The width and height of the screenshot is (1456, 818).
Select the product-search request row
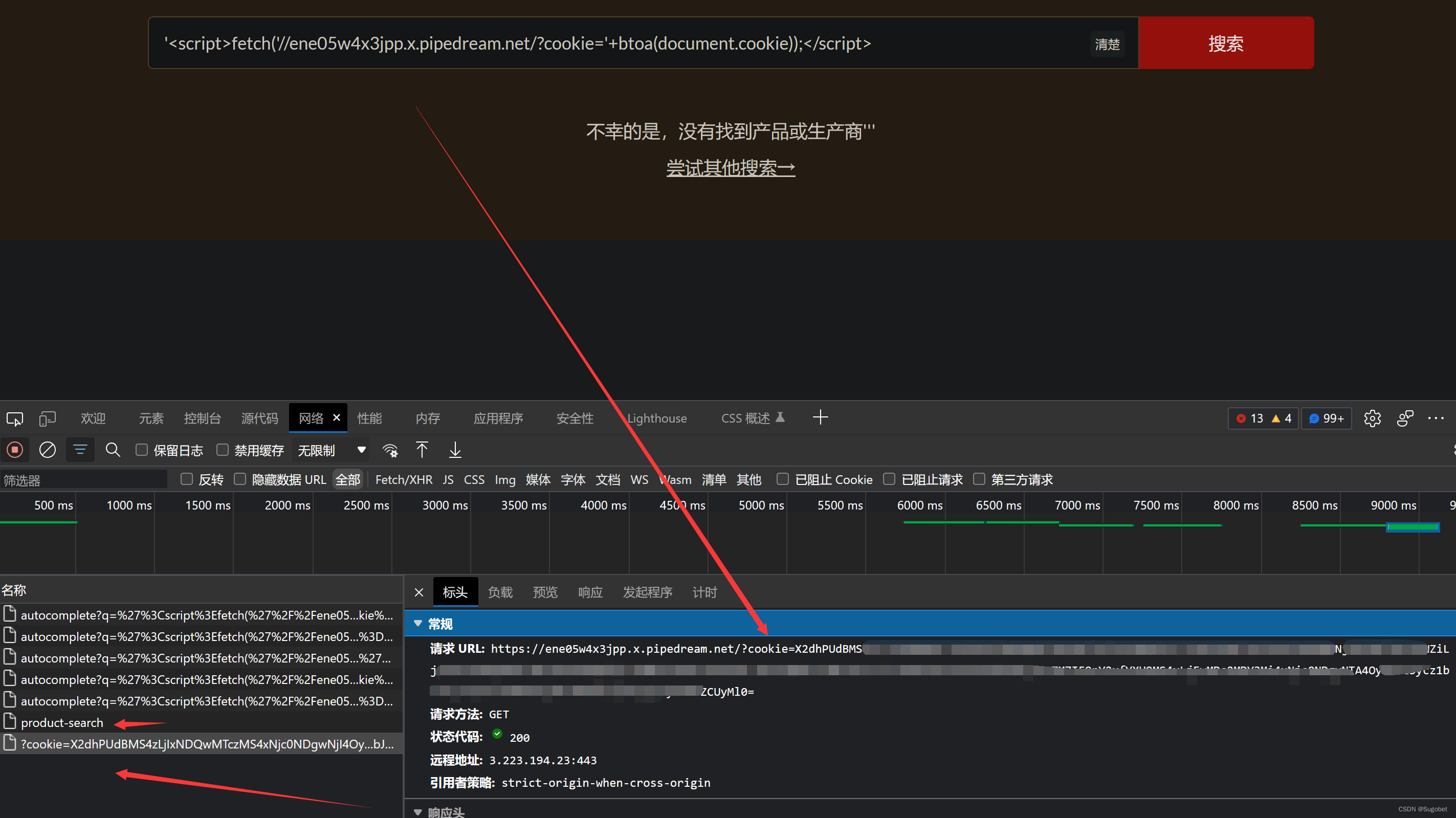pos(201,722)
